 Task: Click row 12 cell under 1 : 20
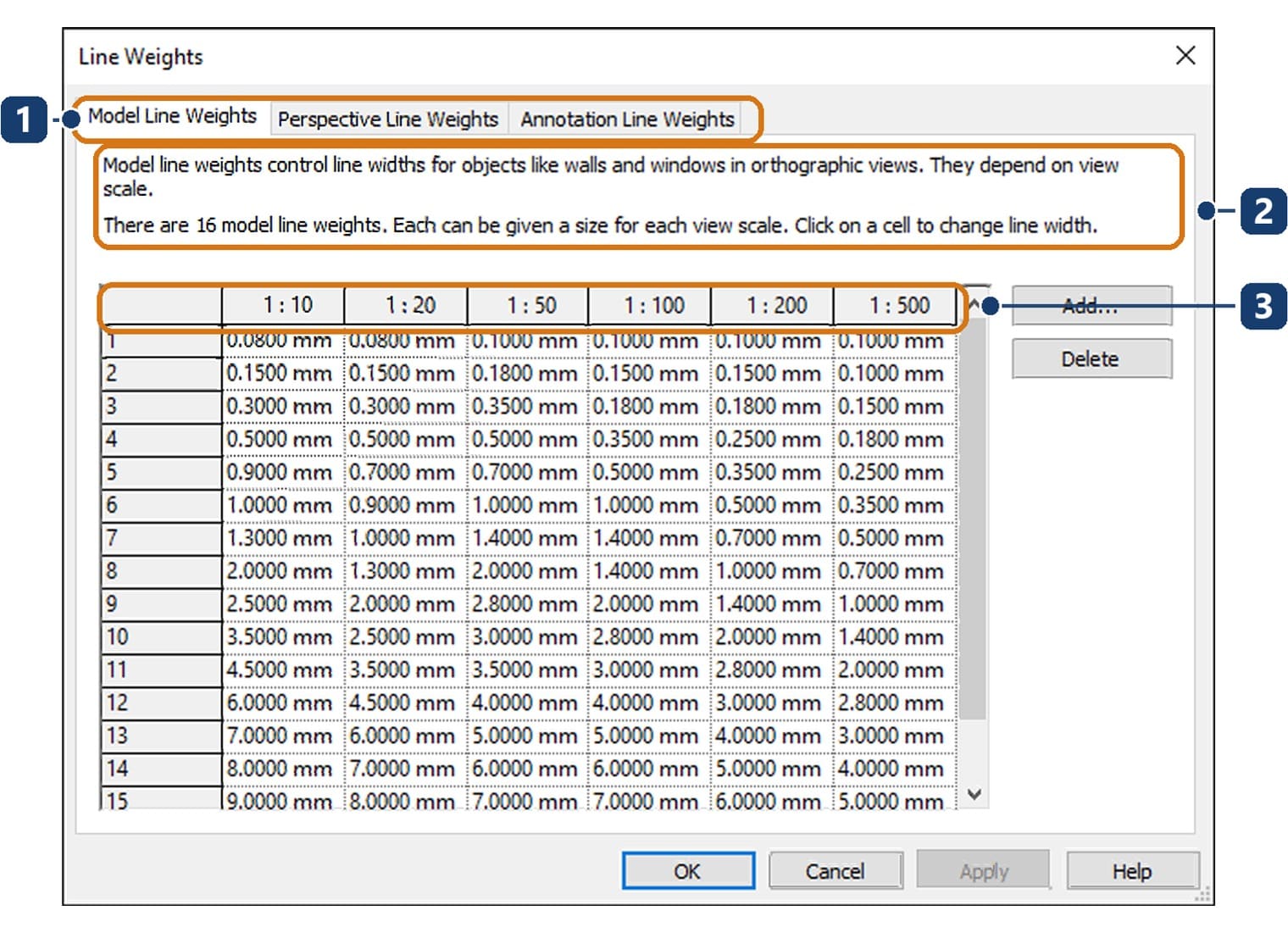[x=406, y=703]
